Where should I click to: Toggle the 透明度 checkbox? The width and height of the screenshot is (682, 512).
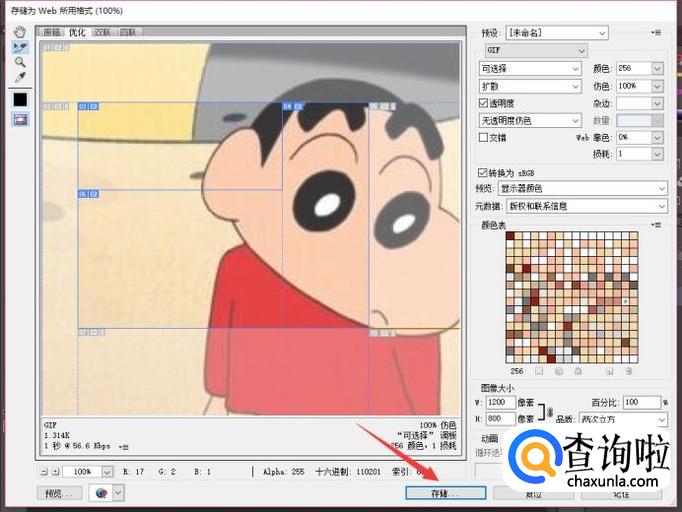tap(483, 103)
